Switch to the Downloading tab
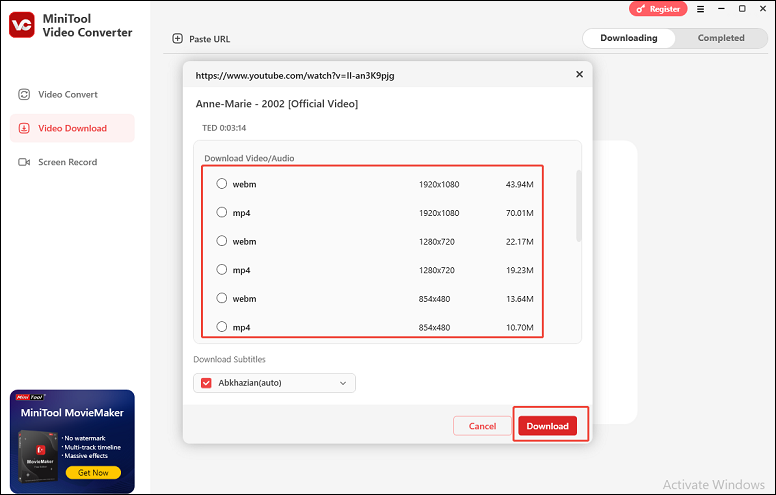Image resolution: width=776 pixels, height=495 pixels. [629, 38]
